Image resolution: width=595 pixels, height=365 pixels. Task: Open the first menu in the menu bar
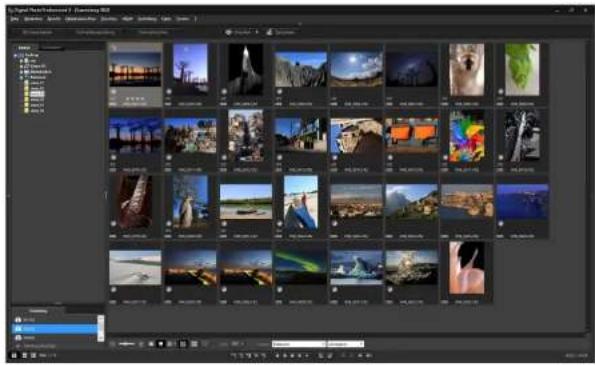coord(14,19)
